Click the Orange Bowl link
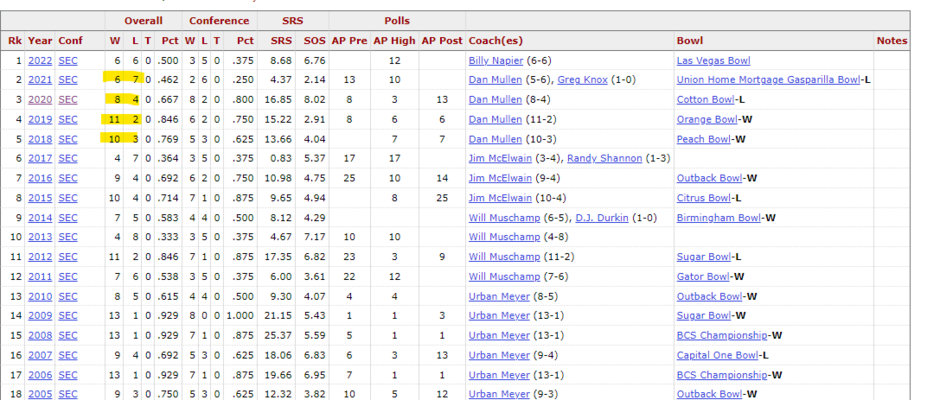 (x=707, y=119)
